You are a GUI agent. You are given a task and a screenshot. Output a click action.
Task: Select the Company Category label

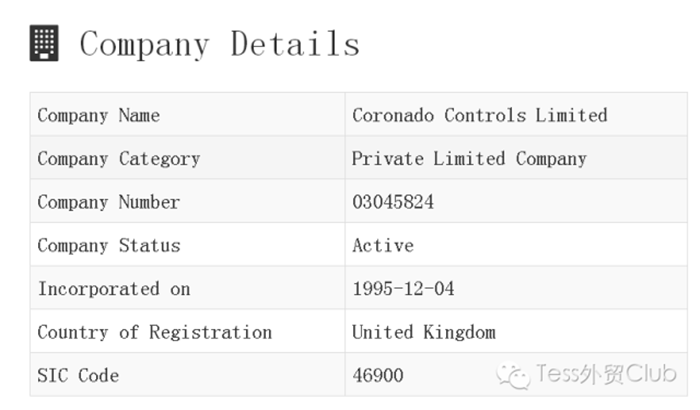coord(119,159)
